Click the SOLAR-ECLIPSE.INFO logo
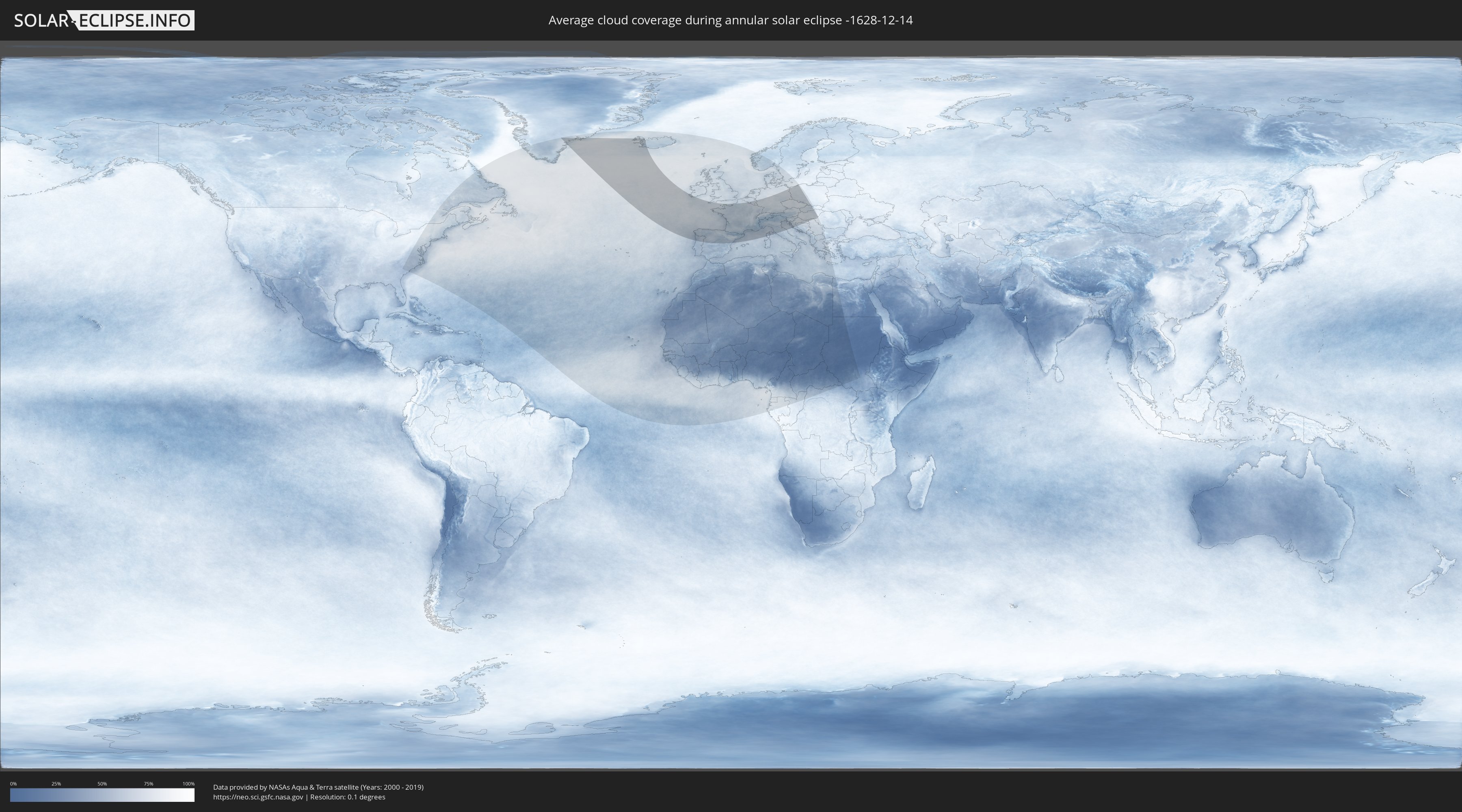Image resolution: width=1462 pixels, height=812 pixels. [x=104, y=20]
